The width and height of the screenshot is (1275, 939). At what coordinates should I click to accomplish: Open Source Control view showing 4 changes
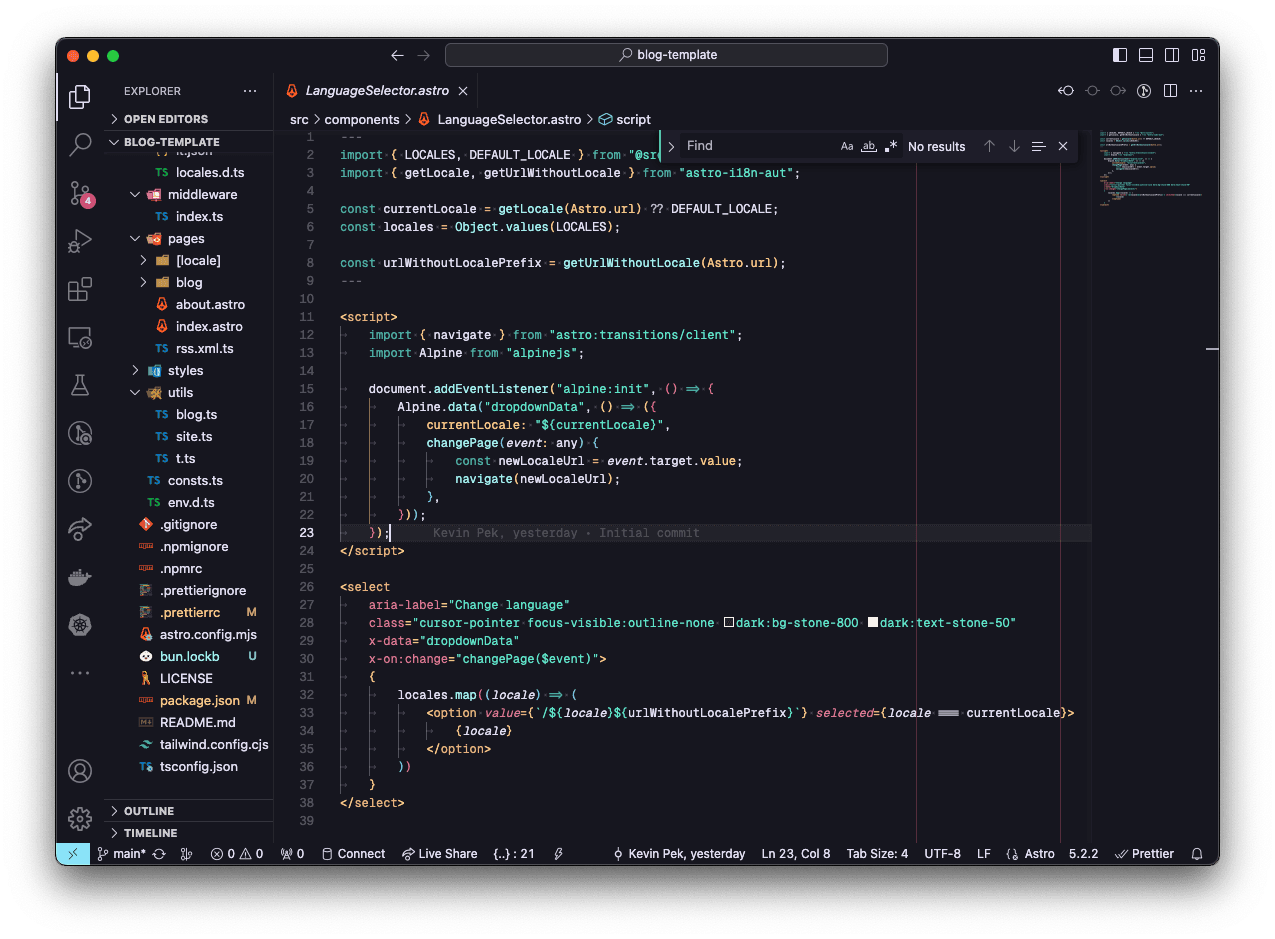[x=79, y=192]
